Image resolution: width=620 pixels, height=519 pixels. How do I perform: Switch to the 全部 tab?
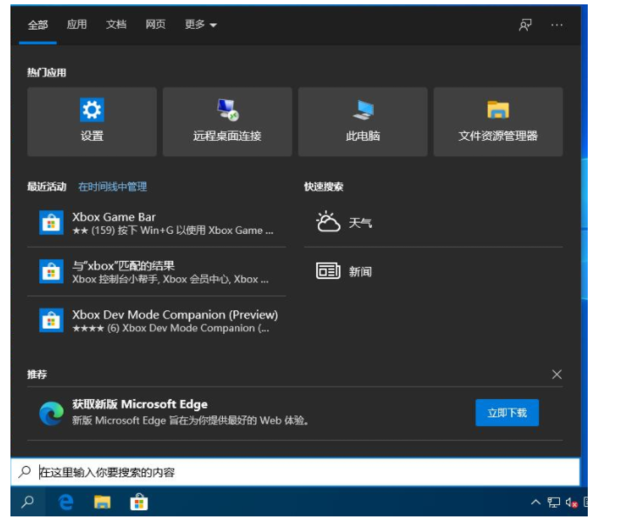pos(38,25)
